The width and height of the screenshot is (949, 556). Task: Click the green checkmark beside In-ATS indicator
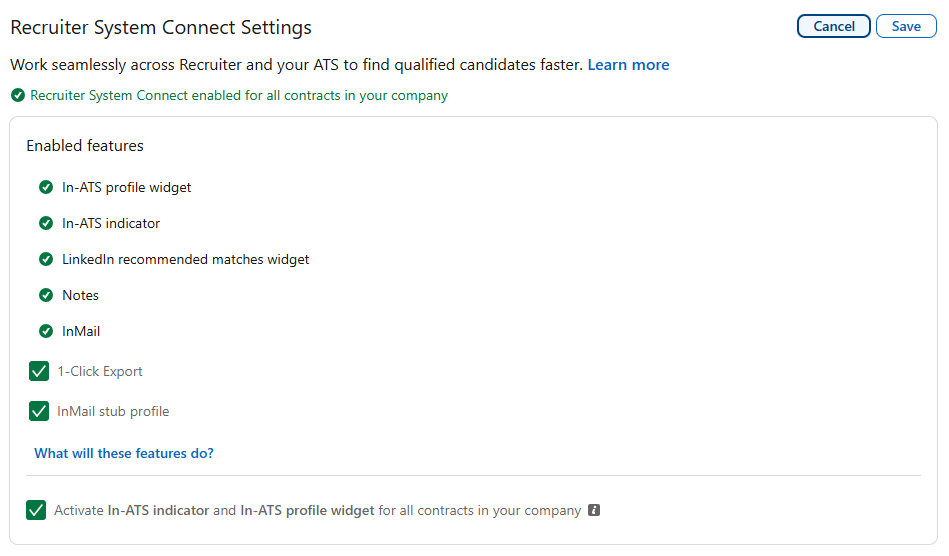(46, 223)
